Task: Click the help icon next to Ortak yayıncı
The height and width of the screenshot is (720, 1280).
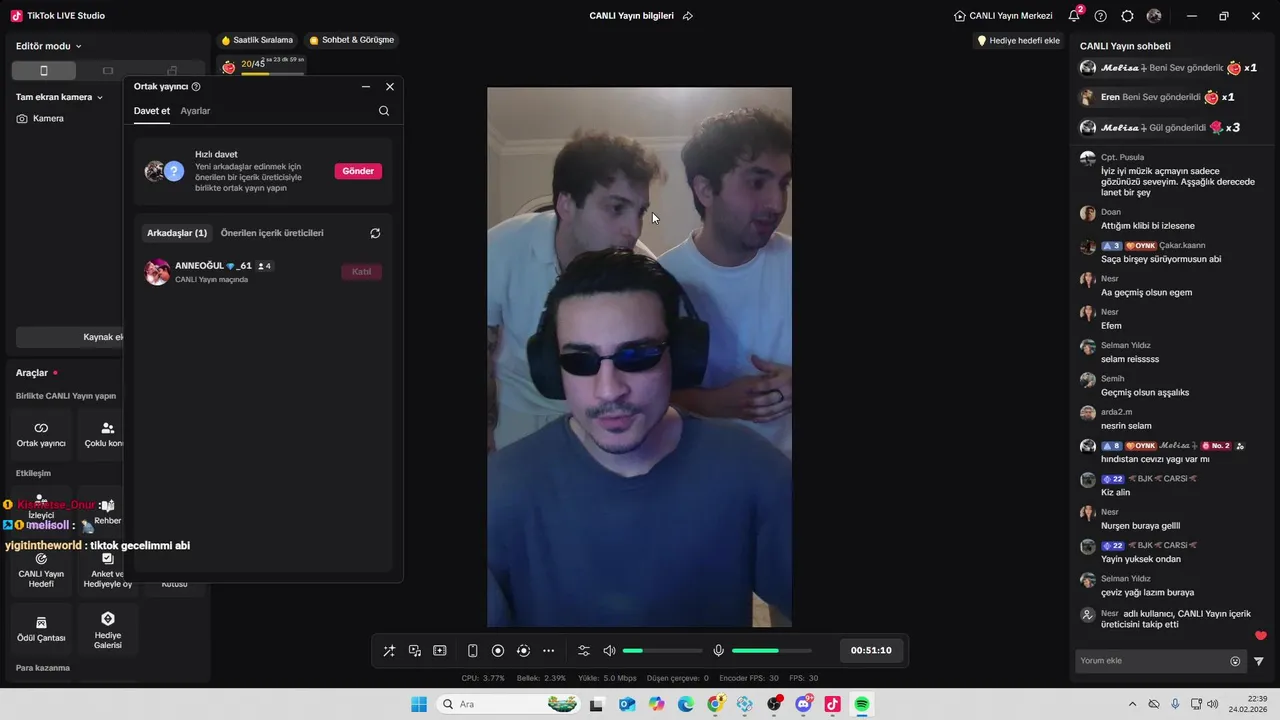Action: tap(196, 87)
